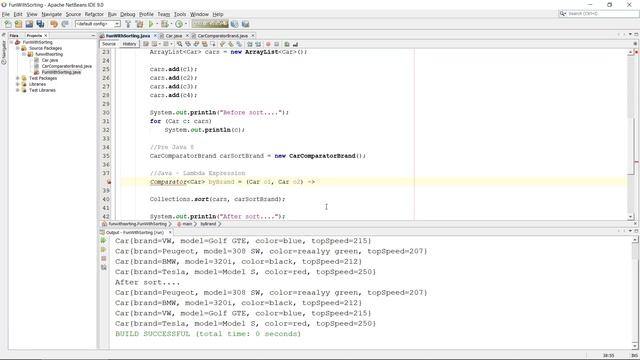Click the Save All toolbar icon
This screenshot has width=640, height=360.
tap(40, 24)
